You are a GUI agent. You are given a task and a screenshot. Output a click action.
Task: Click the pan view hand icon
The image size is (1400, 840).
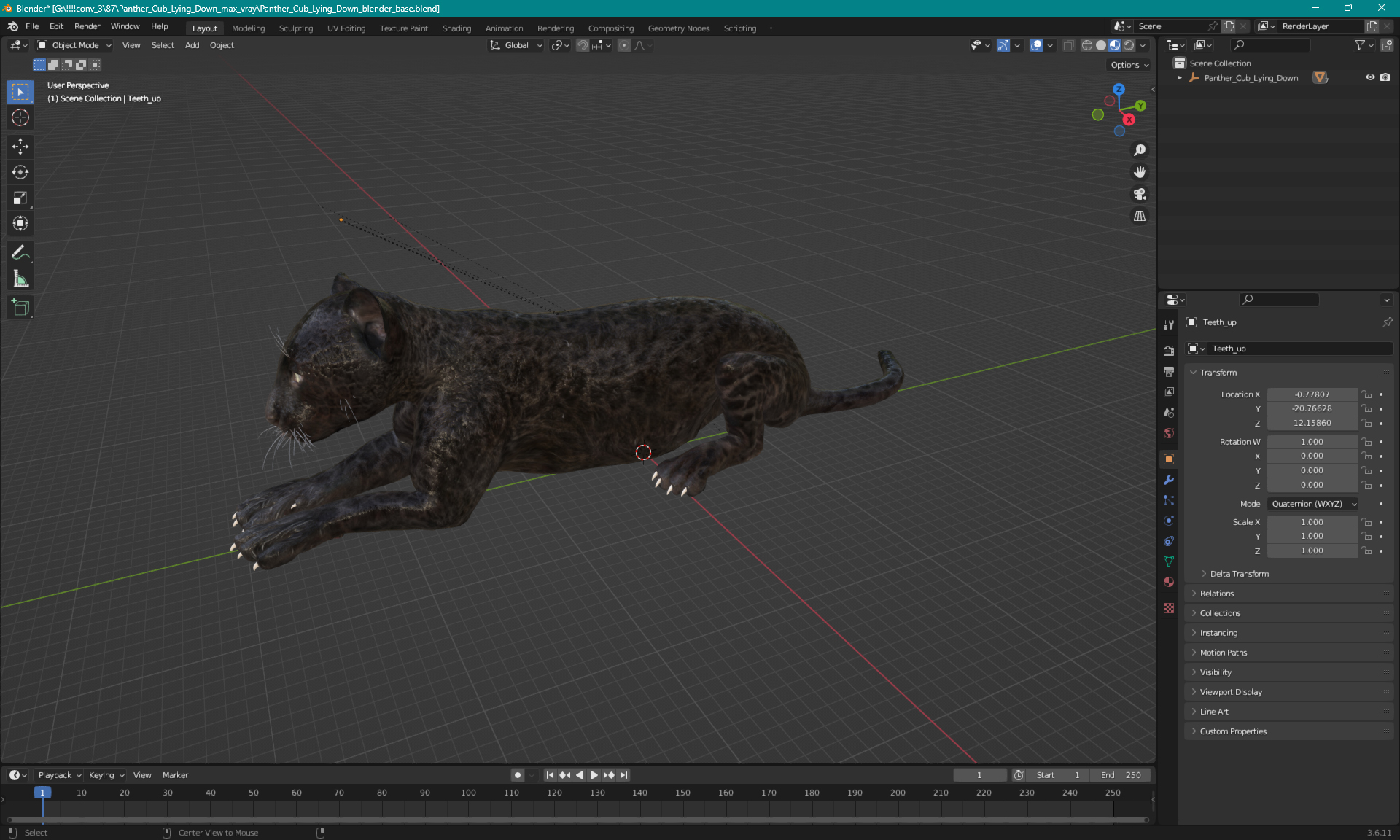[1140, 172]
